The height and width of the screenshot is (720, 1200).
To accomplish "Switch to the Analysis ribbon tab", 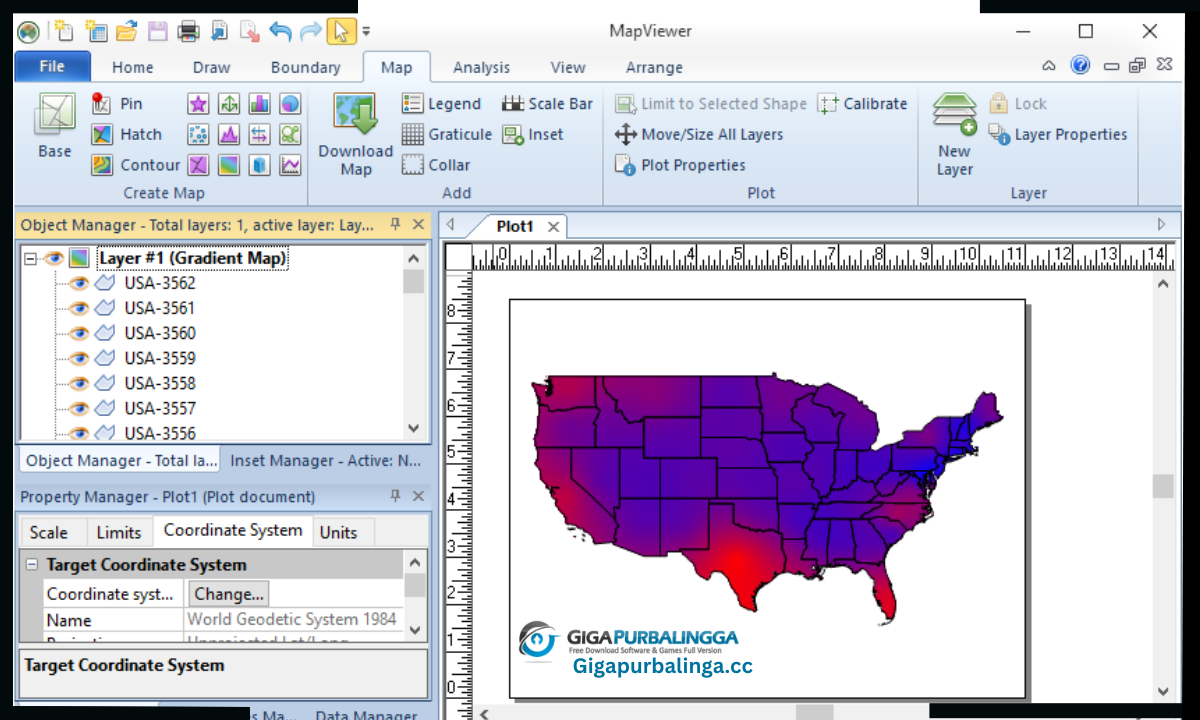I will 481,67.
